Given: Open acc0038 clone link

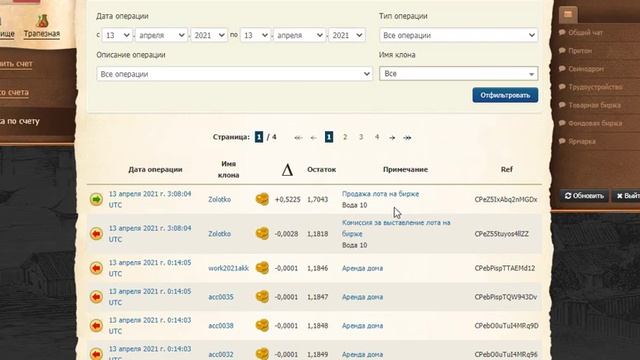Looking at the screenshot, I should pos(221,326).
